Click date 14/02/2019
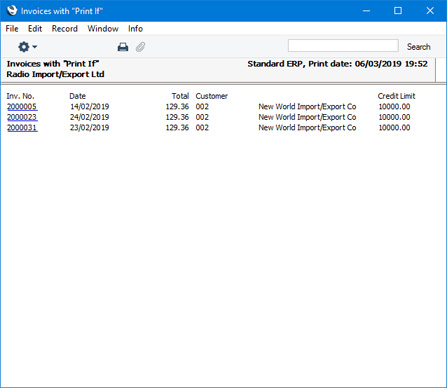This screenshot has height=388, width=447. 89,107
